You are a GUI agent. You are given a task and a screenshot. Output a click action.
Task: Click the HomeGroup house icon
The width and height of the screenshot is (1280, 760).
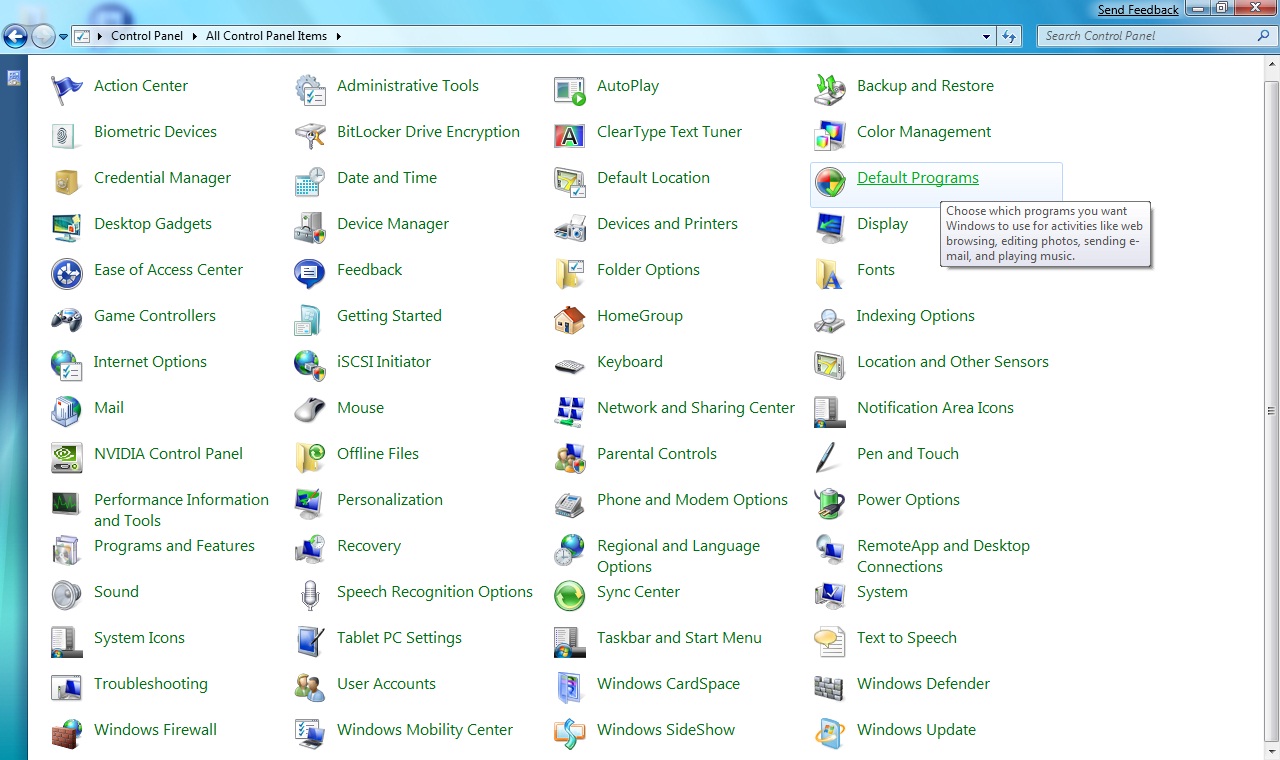click(x=570, y=320)
